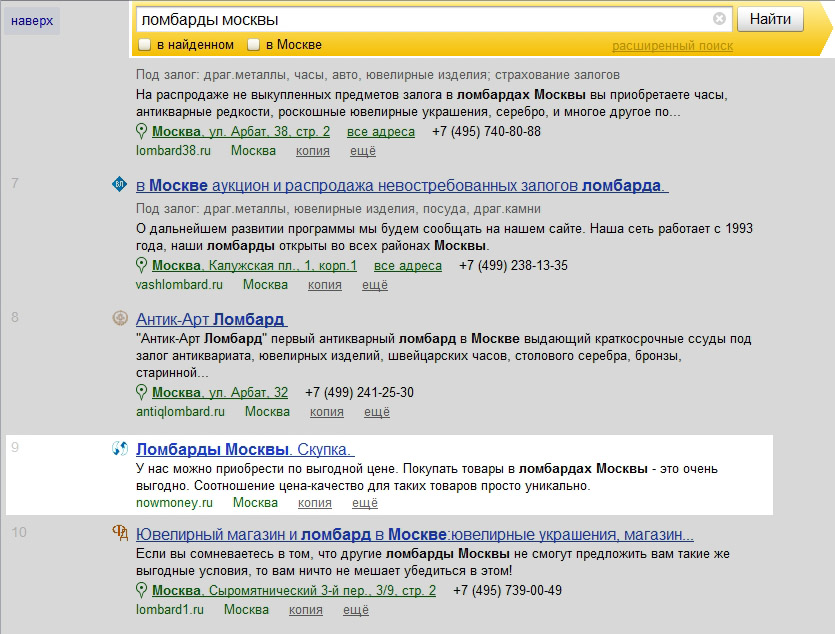Click phone number +7 (499) 241-25-30
Screen dimensions: 835x634
[x=359, y=393]
